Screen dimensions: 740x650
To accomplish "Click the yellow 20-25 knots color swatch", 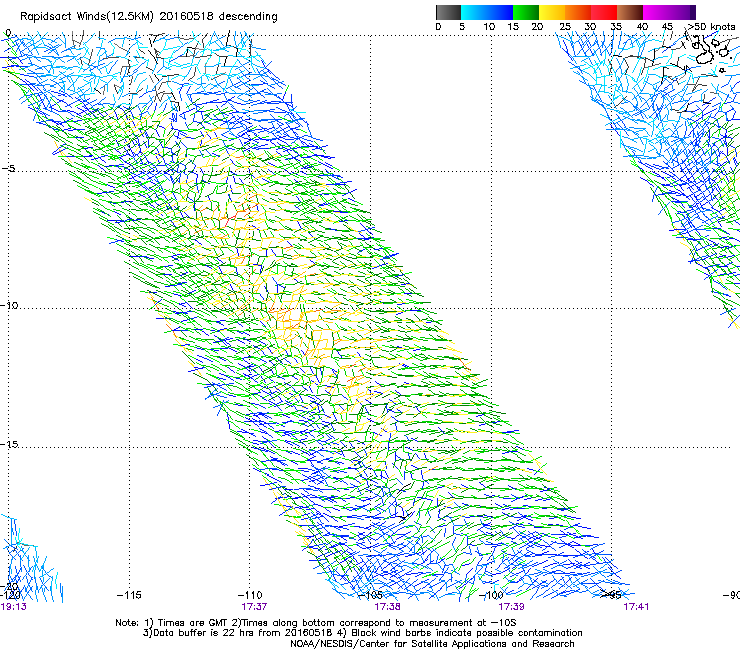I will pos(552,12).
